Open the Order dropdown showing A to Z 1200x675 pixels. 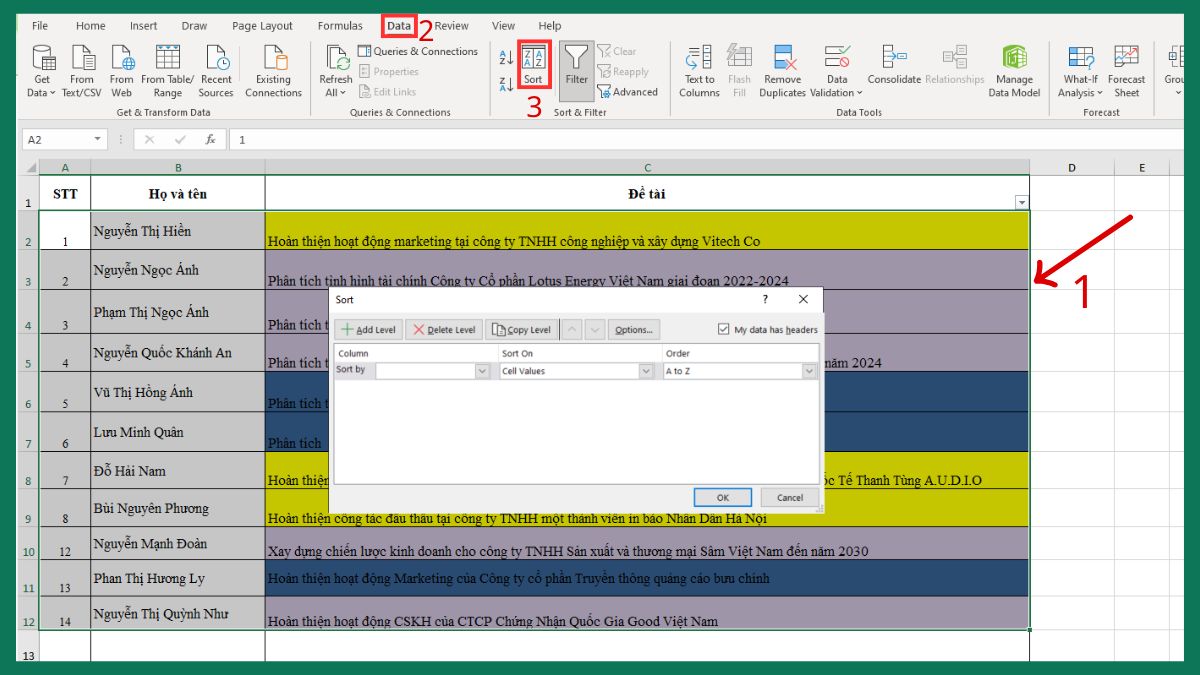point(808,371)
